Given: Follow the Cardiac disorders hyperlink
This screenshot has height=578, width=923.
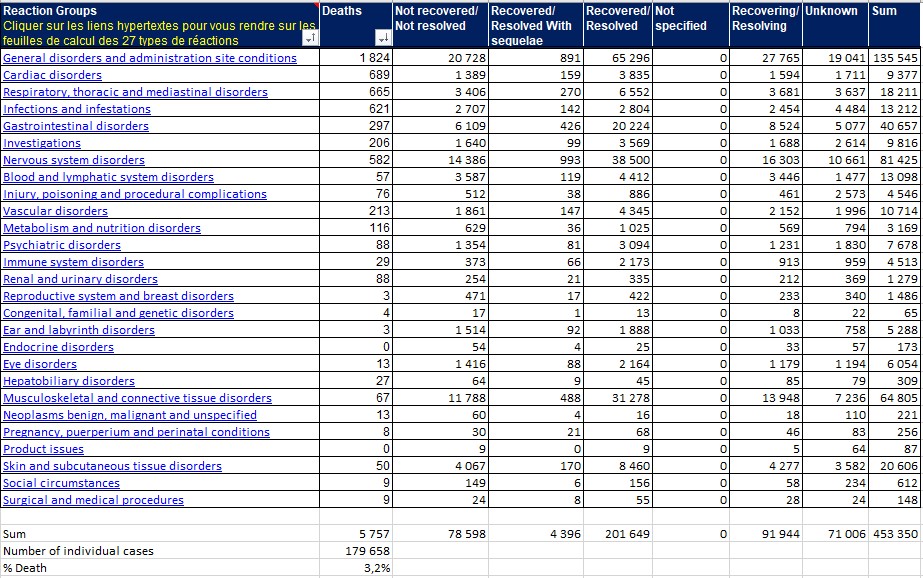Looking at the screenshot, I should [52, 75].
